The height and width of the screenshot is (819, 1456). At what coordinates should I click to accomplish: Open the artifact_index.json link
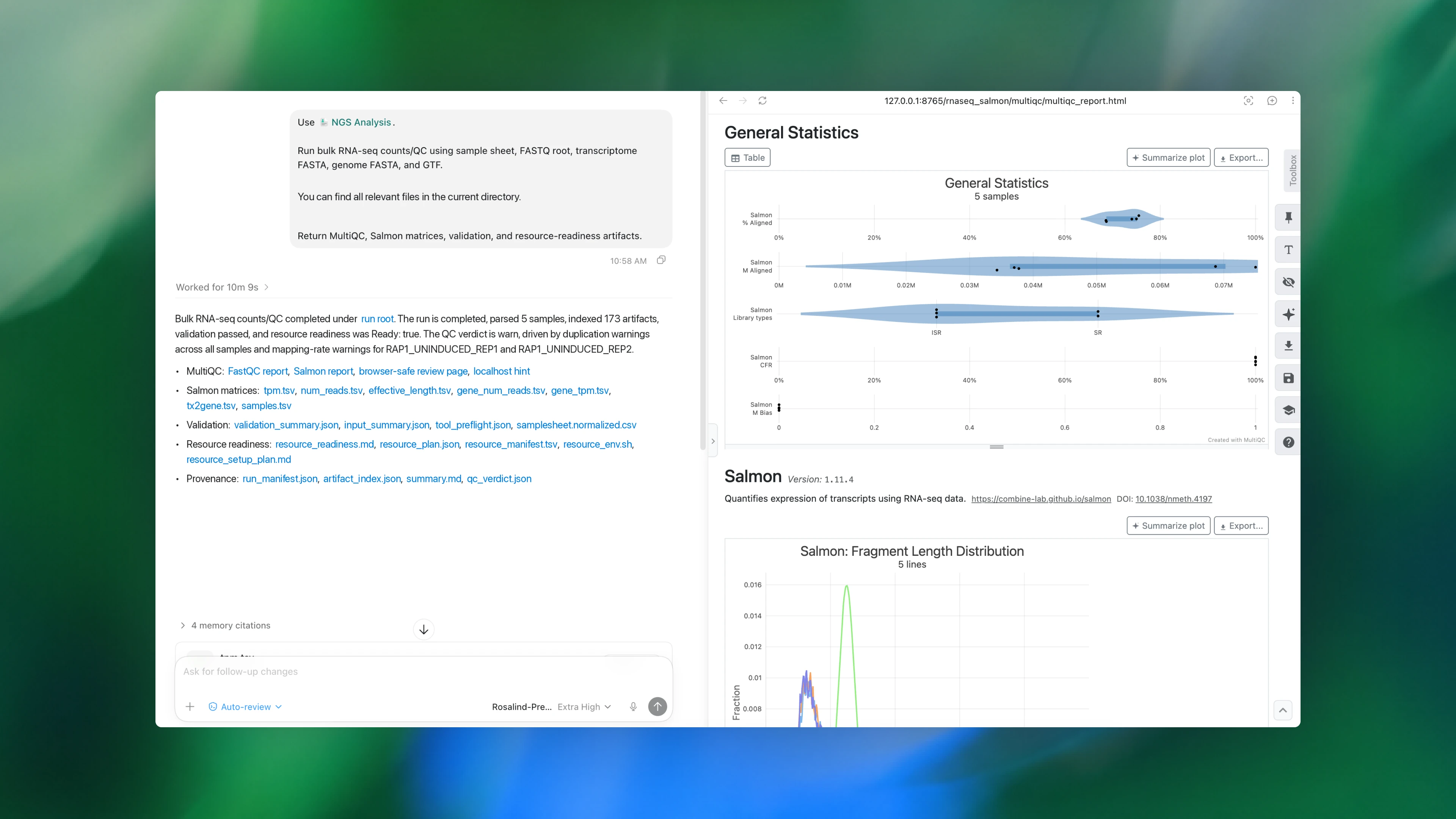(362, 479)
